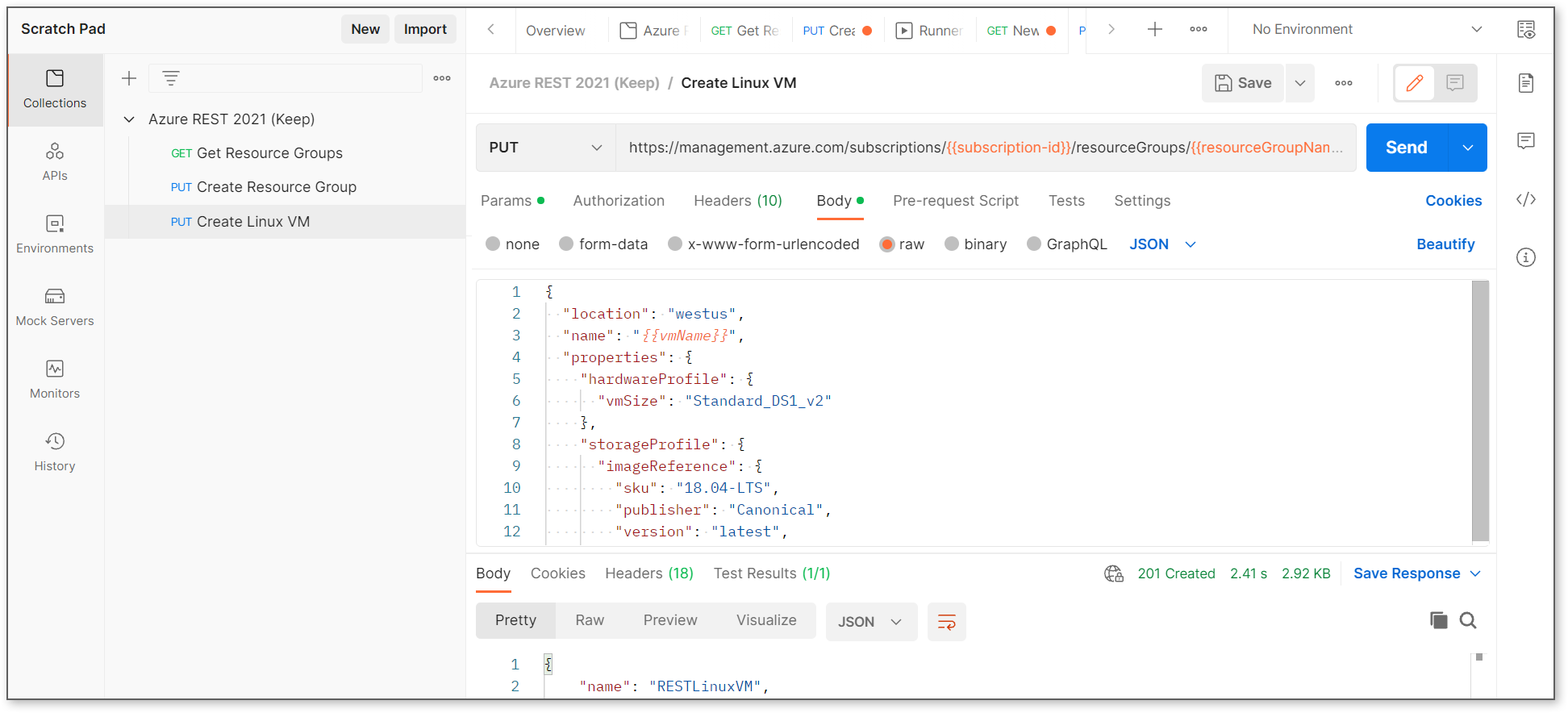Open the PUT method dropdown
This screenshot has width=1568, height=713.
546,148
